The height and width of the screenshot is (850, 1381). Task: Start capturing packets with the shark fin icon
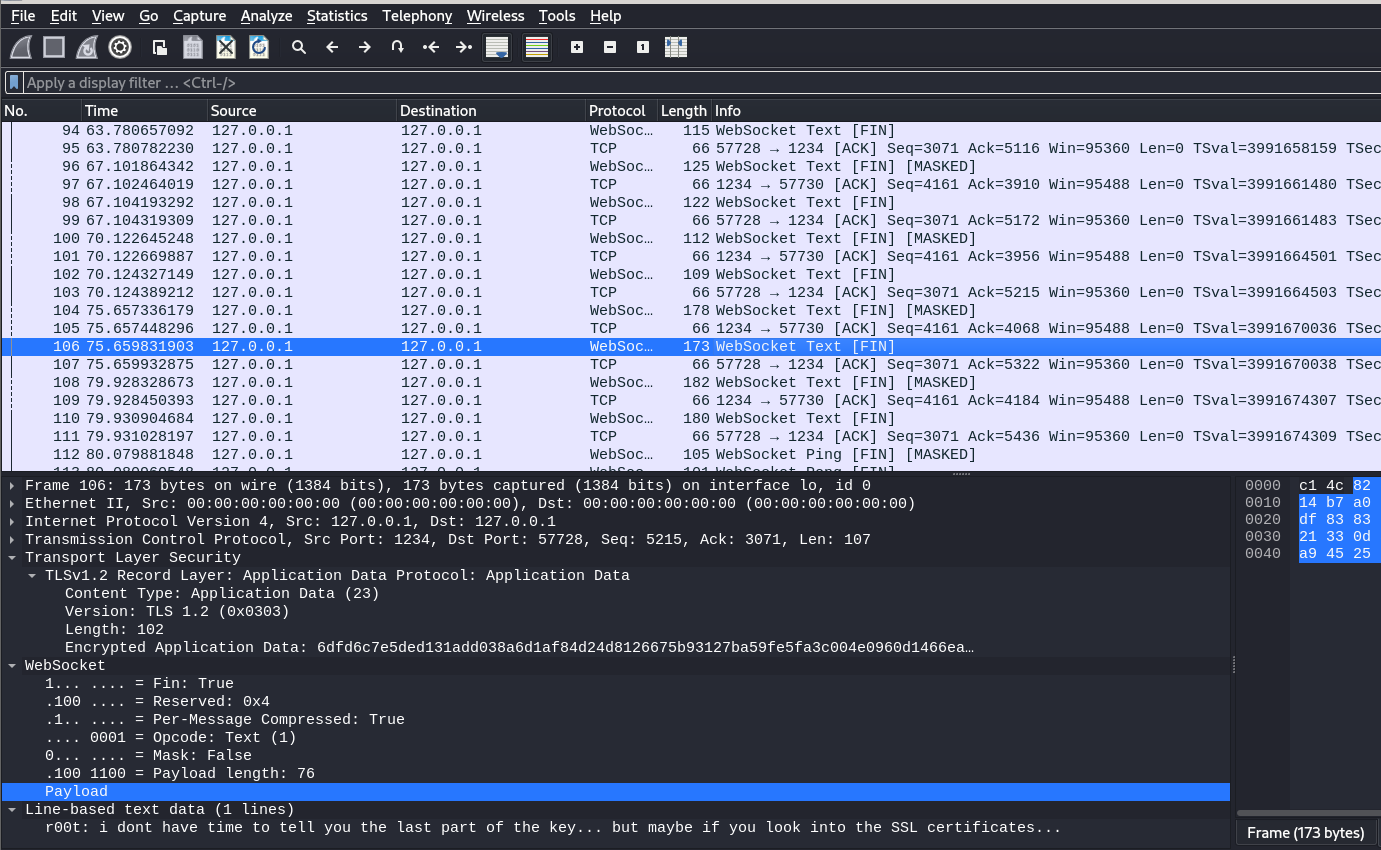coord(21,47)
